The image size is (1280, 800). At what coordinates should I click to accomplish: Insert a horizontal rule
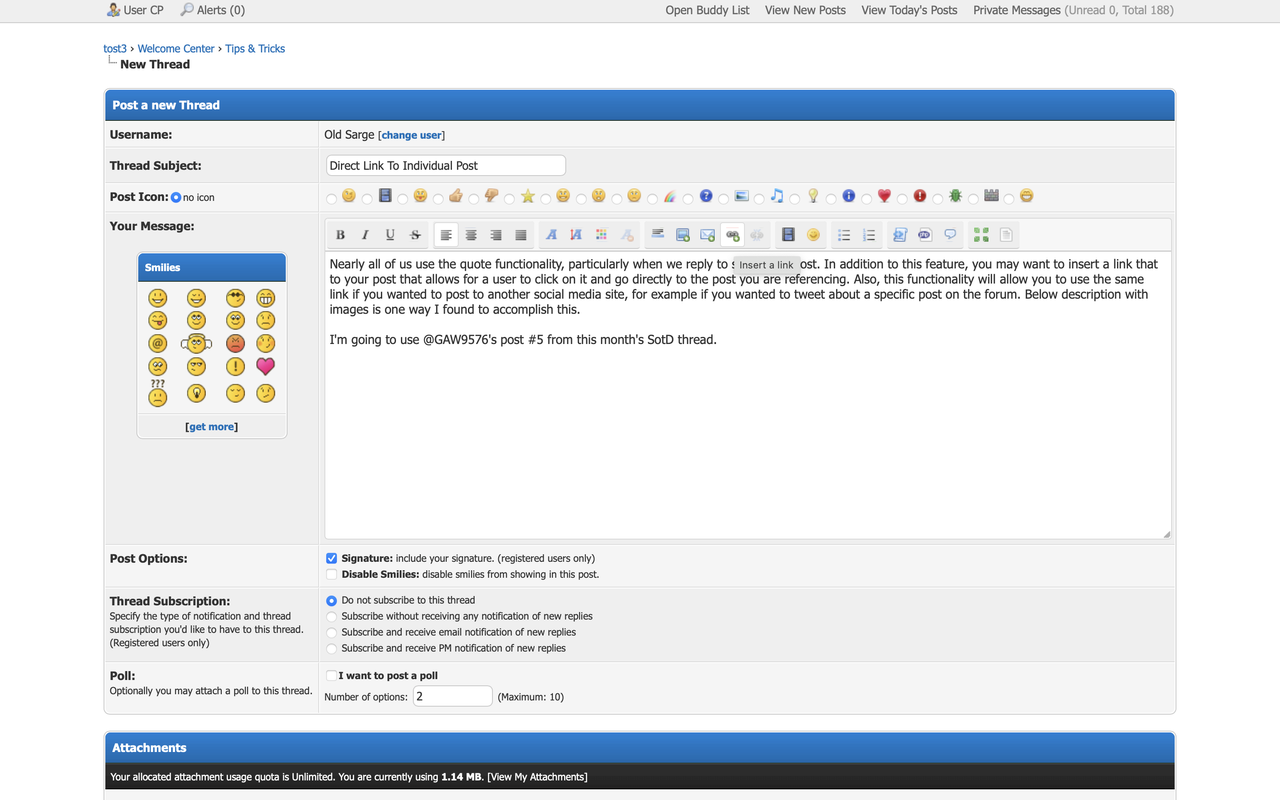click(x=658, y=234)
